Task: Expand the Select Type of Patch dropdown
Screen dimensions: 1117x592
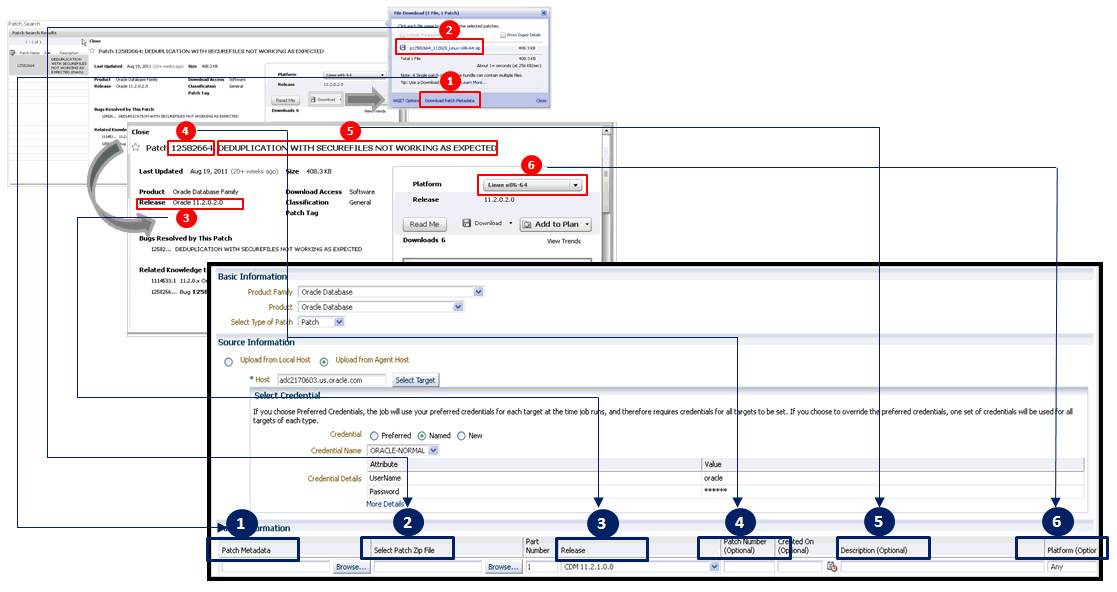Action: (x=321, y=322)
